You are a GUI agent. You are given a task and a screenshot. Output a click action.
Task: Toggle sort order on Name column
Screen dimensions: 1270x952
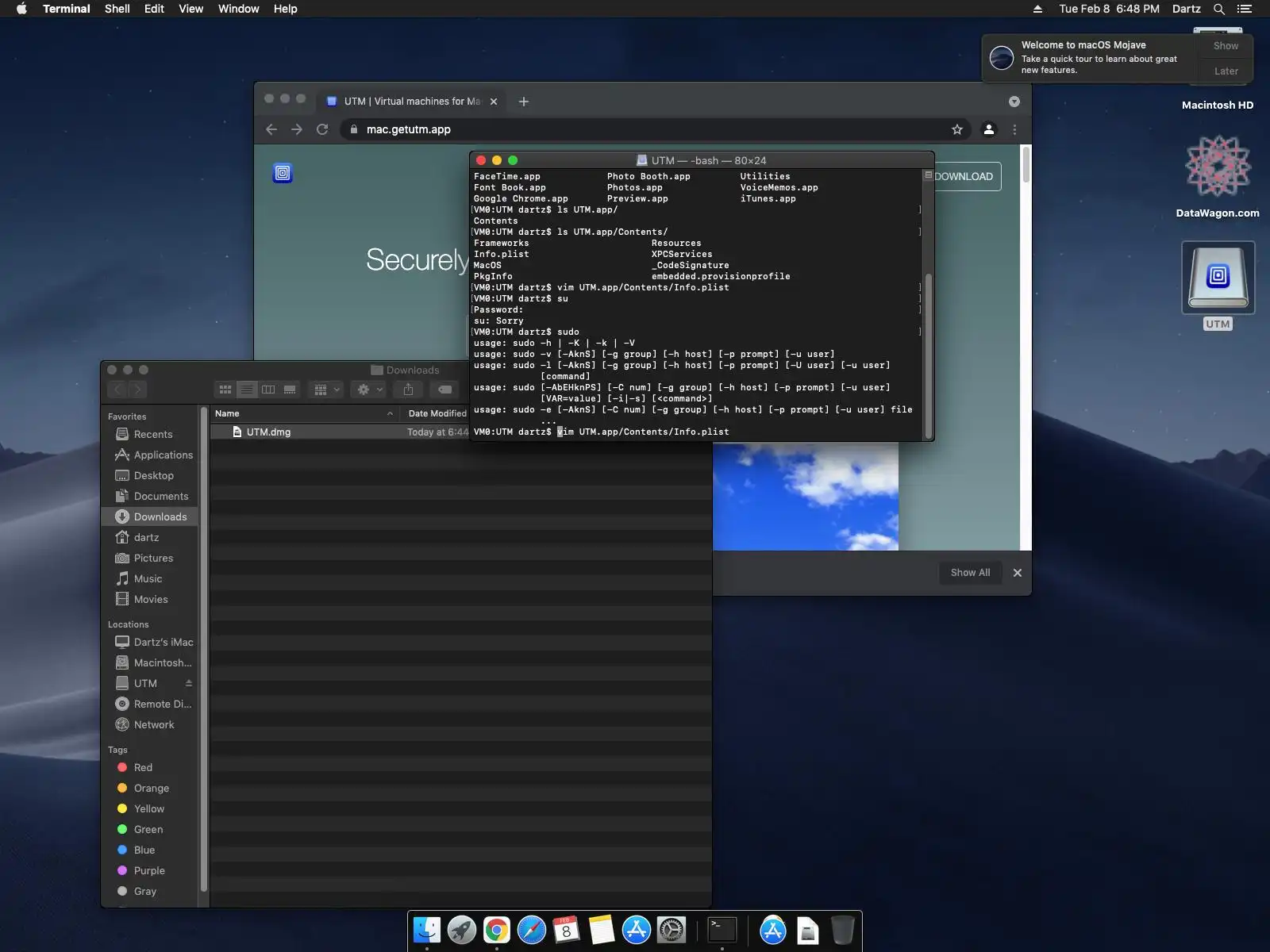305,413
